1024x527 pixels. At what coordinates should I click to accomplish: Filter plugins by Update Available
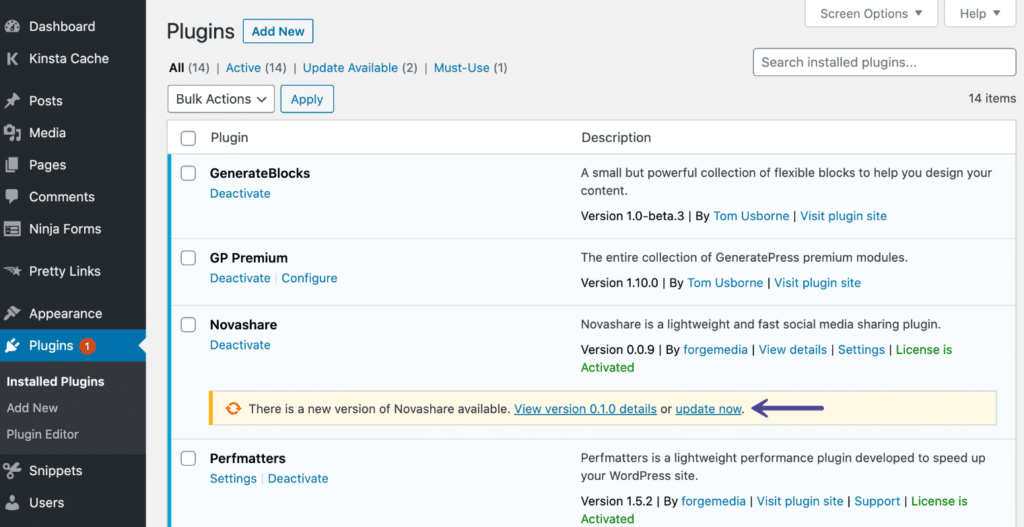tap(350, 68)
